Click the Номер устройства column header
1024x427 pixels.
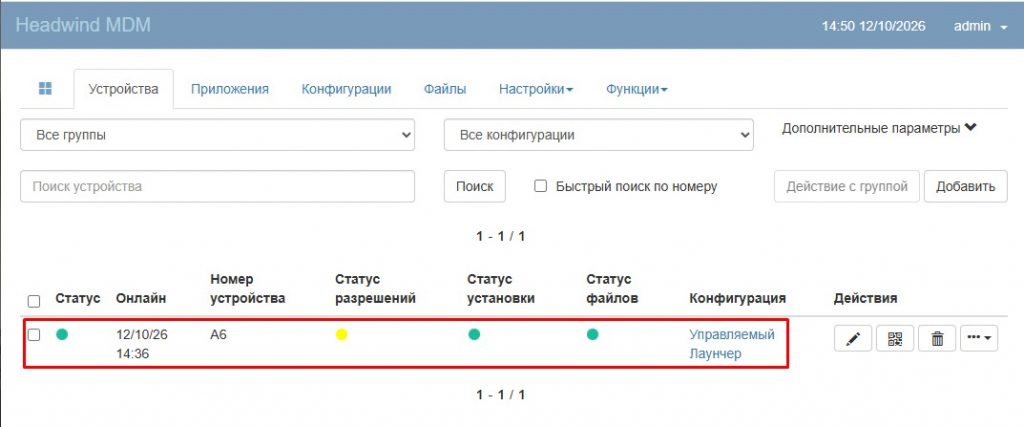[248, 289]
